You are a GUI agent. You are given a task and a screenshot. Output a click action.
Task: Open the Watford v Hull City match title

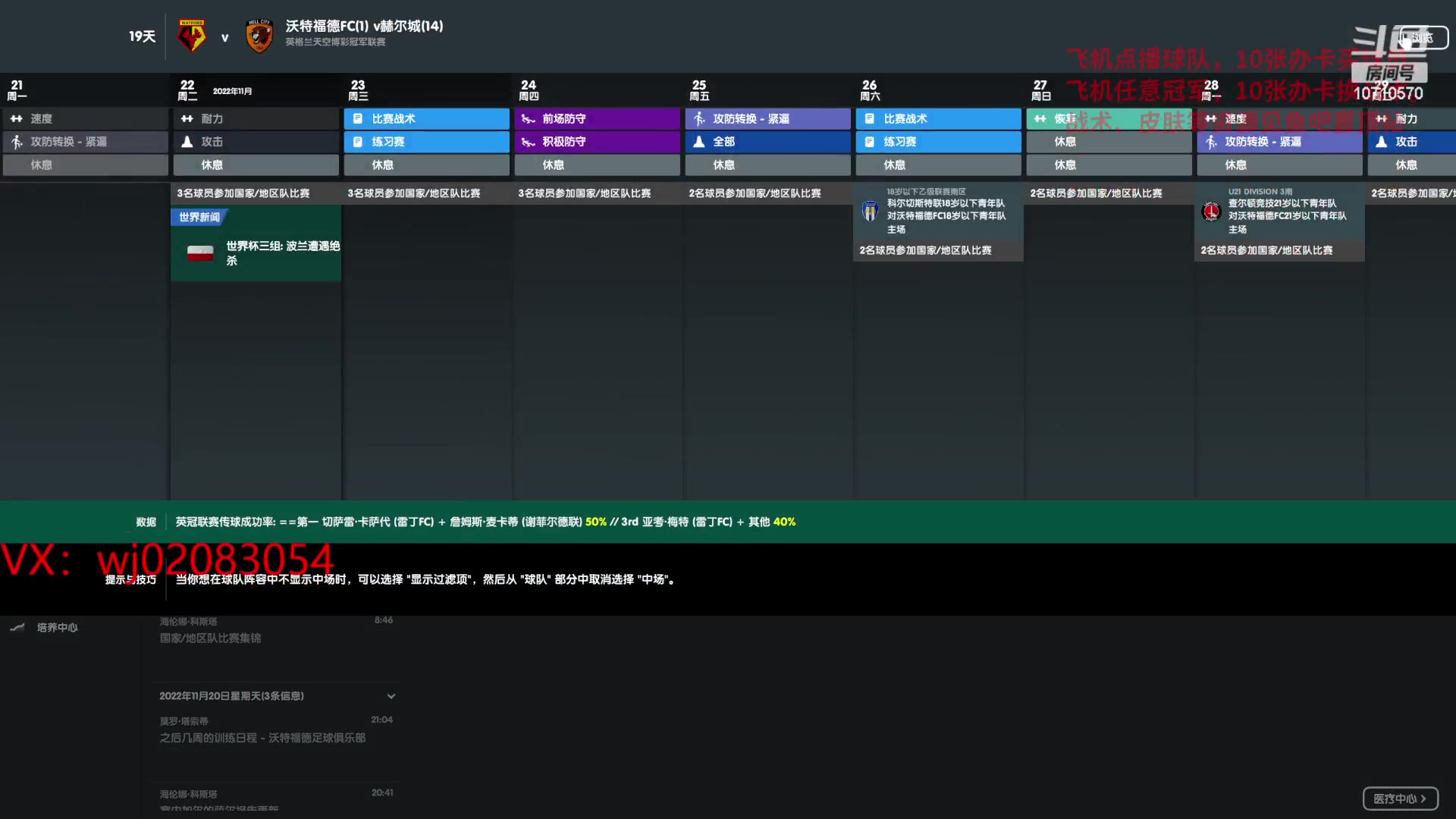364,26
